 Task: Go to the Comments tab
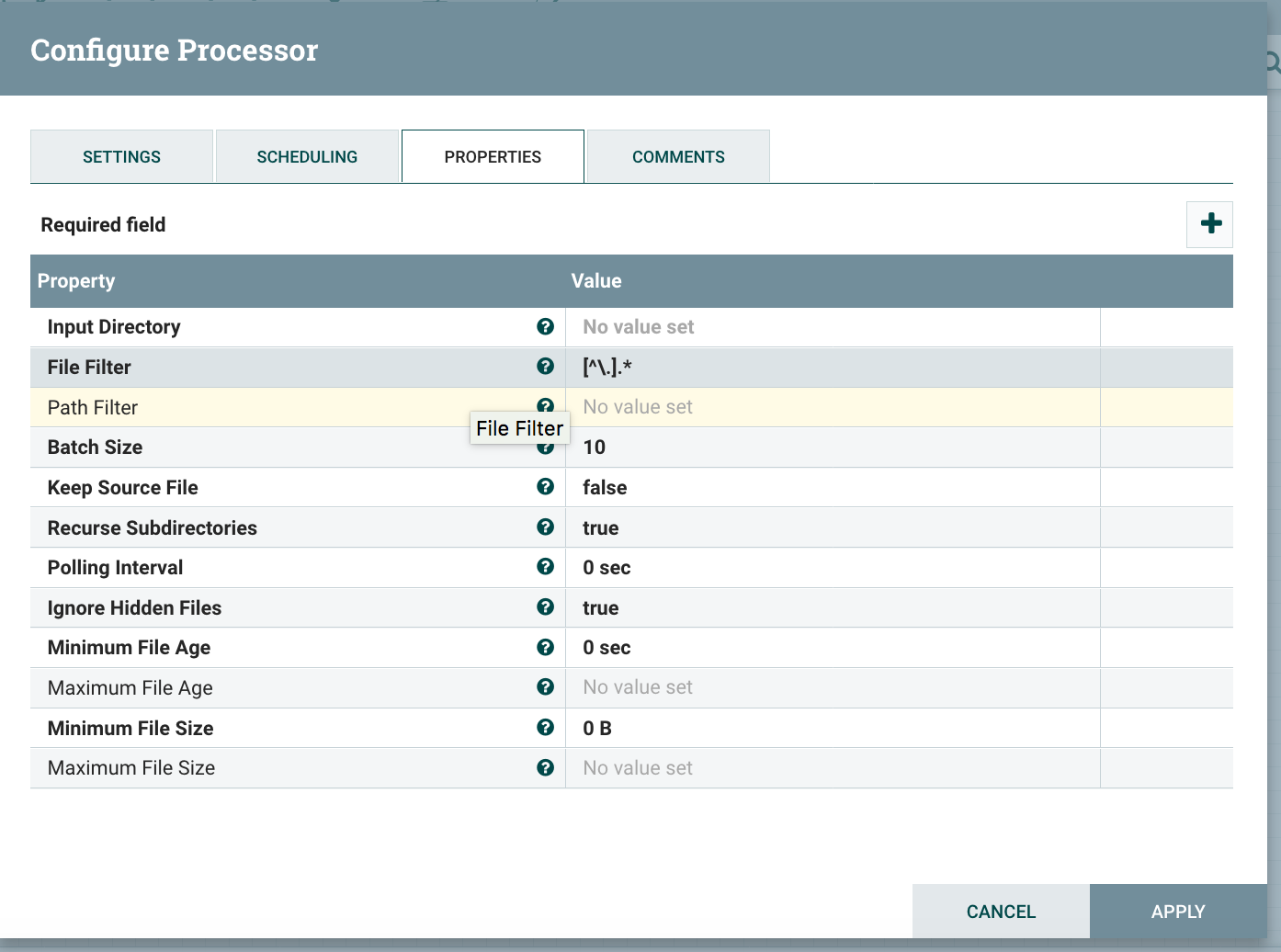(678, 157)
